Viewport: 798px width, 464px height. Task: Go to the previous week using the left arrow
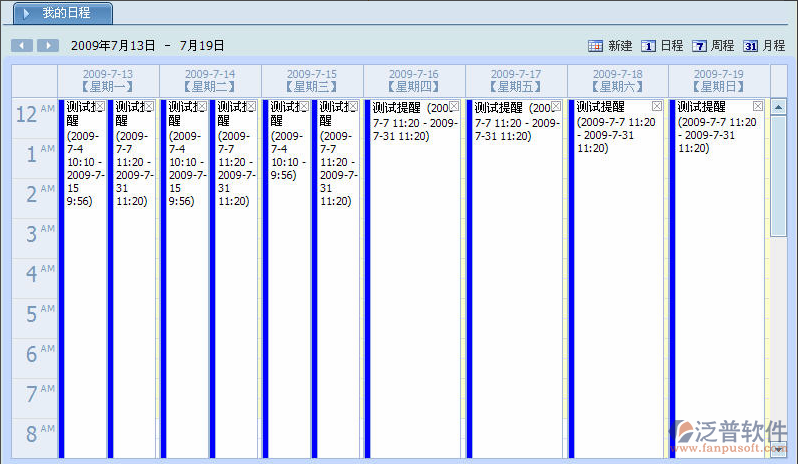point(21,46)
